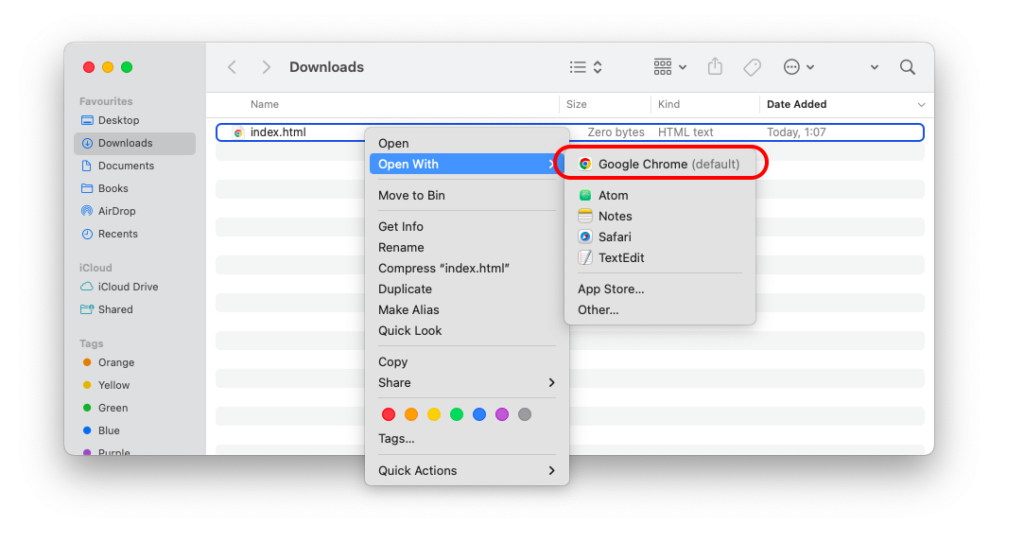Expand the Share submenu
Image resolution: width=1024 pixels, height=543 pixels.
(466, 383)
